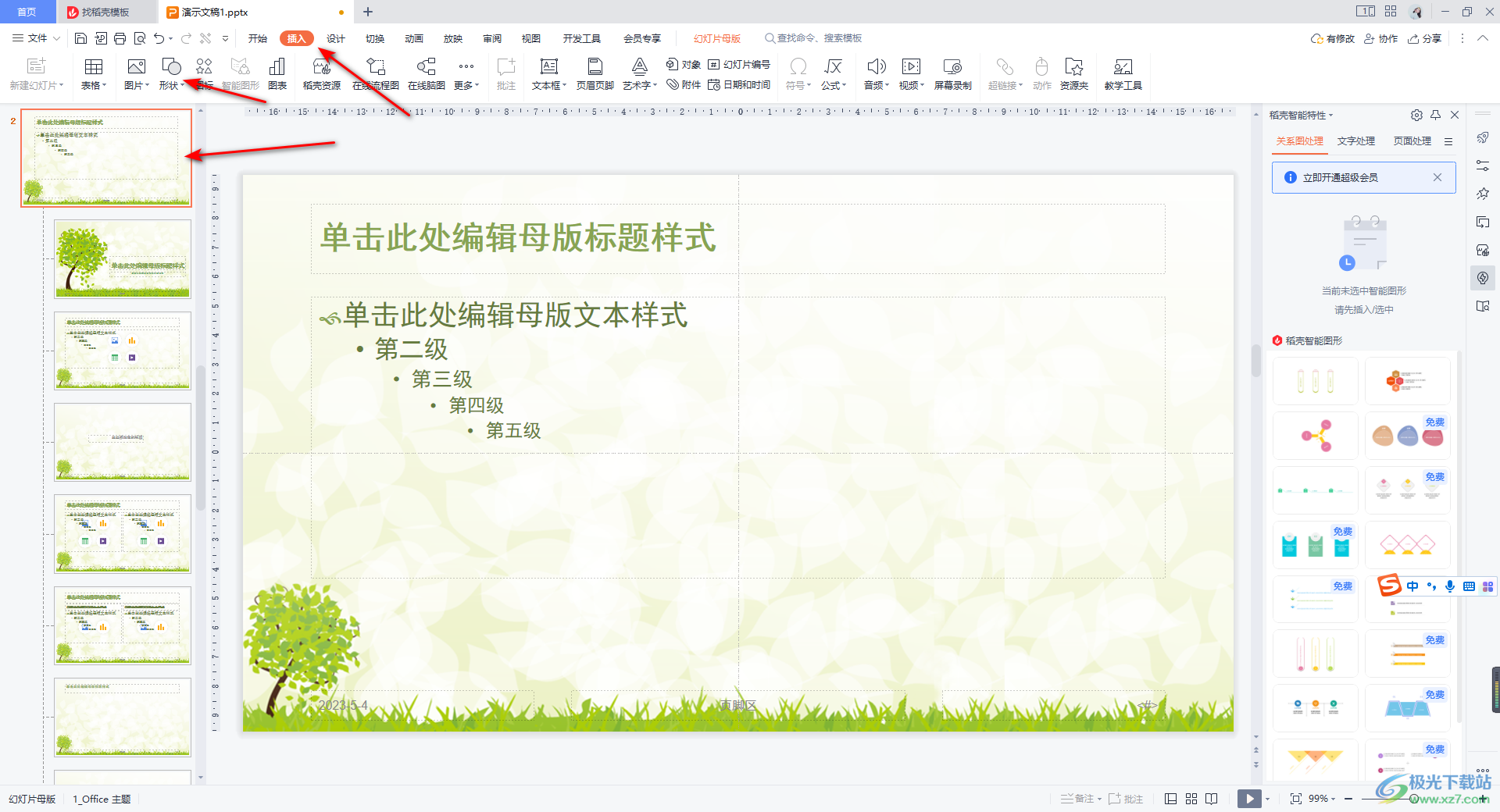Click the Print Preview icon
Screen dimensions: 1500x812
tap(140, 38)
